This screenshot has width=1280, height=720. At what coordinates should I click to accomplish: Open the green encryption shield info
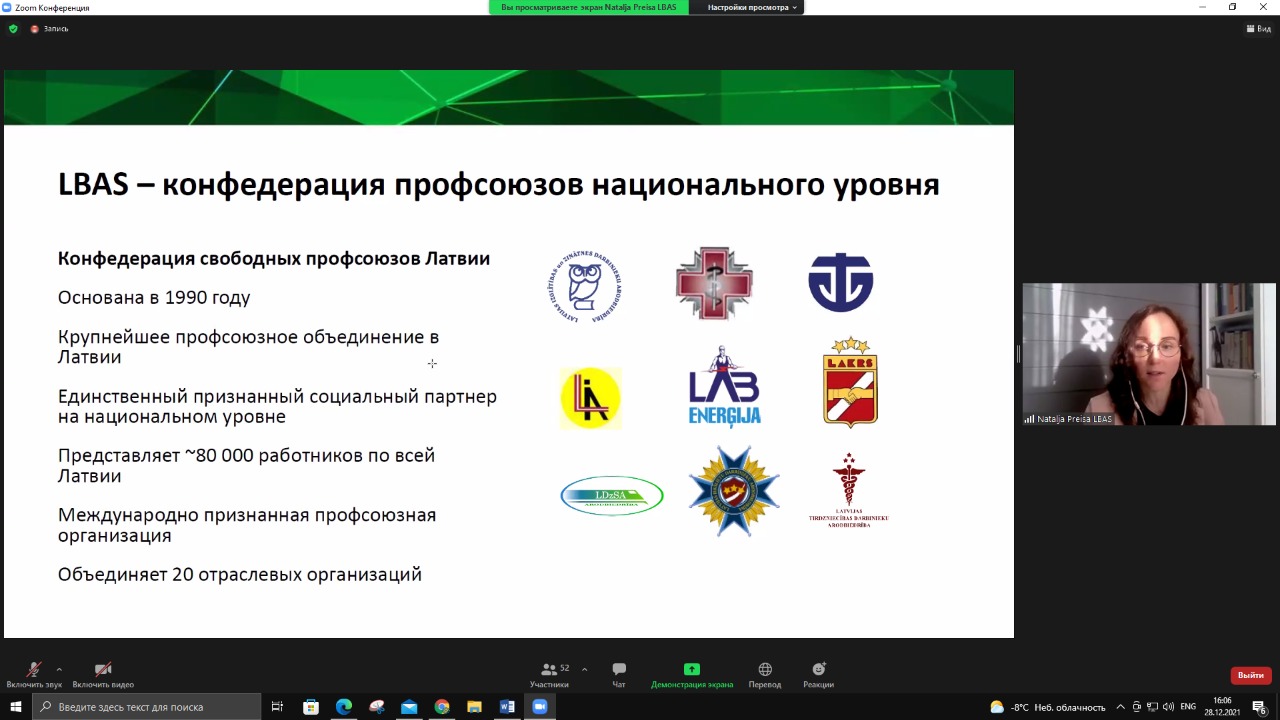pos(13,29)
